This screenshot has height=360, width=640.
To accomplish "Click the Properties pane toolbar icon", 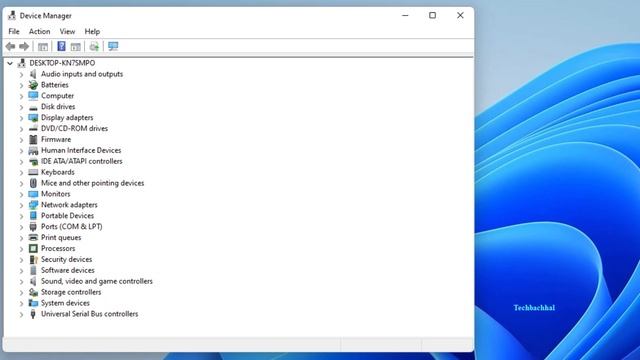I will pyautogui.click(x=76, y=47).
